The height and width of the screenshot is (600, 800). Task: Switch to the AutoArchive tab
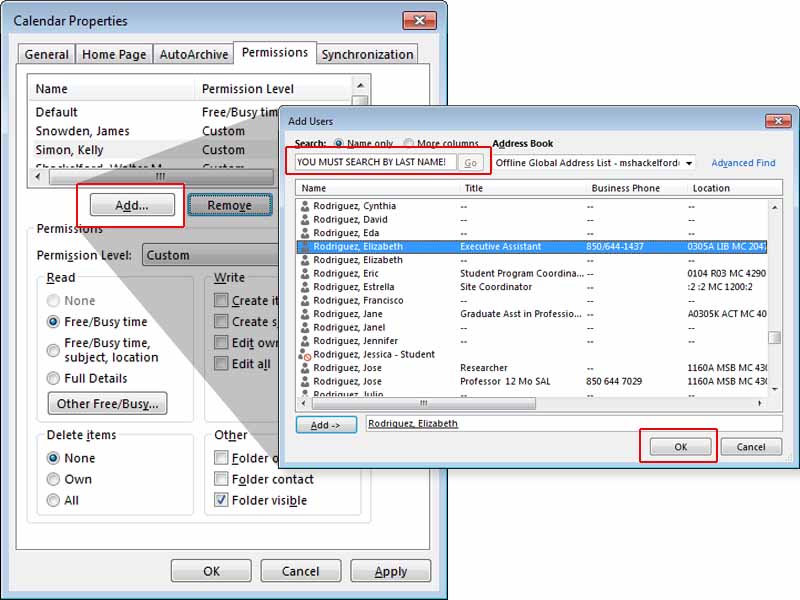tap(193, 54)
